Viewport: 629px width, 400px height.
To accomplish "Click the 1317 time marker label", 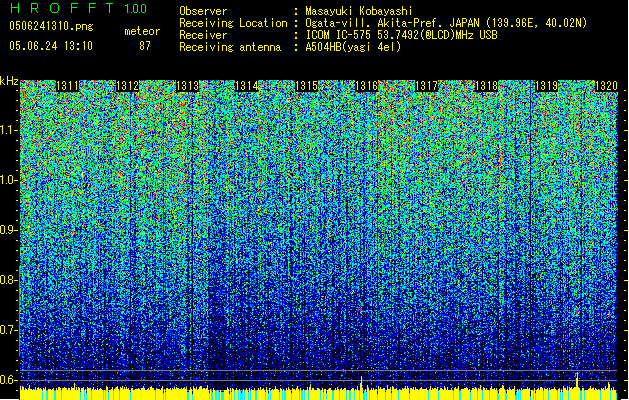I will [x=426, y=86].
